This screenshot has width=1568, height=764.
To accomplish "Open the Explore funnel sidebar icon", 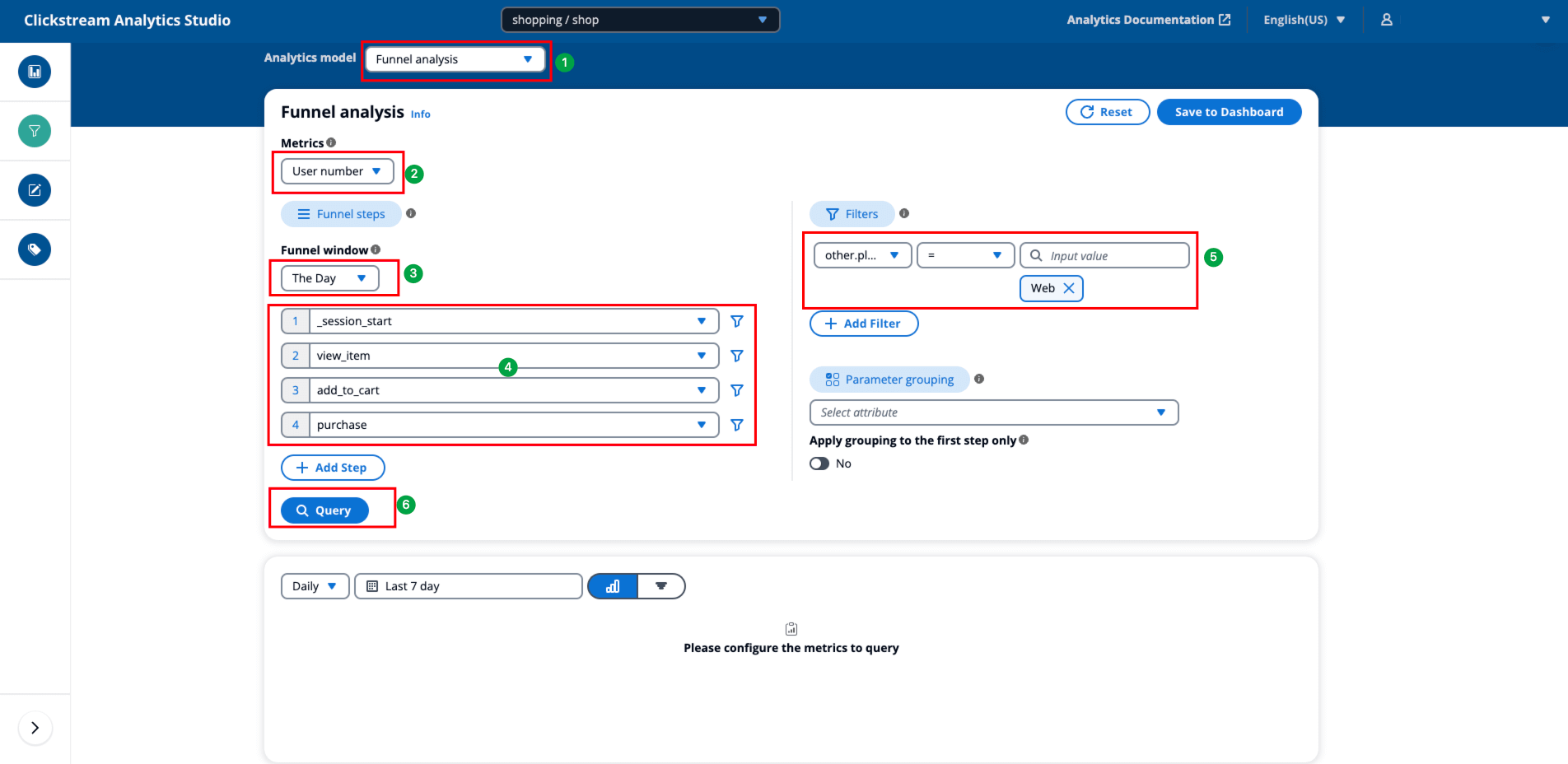I will tap(35, 131).
